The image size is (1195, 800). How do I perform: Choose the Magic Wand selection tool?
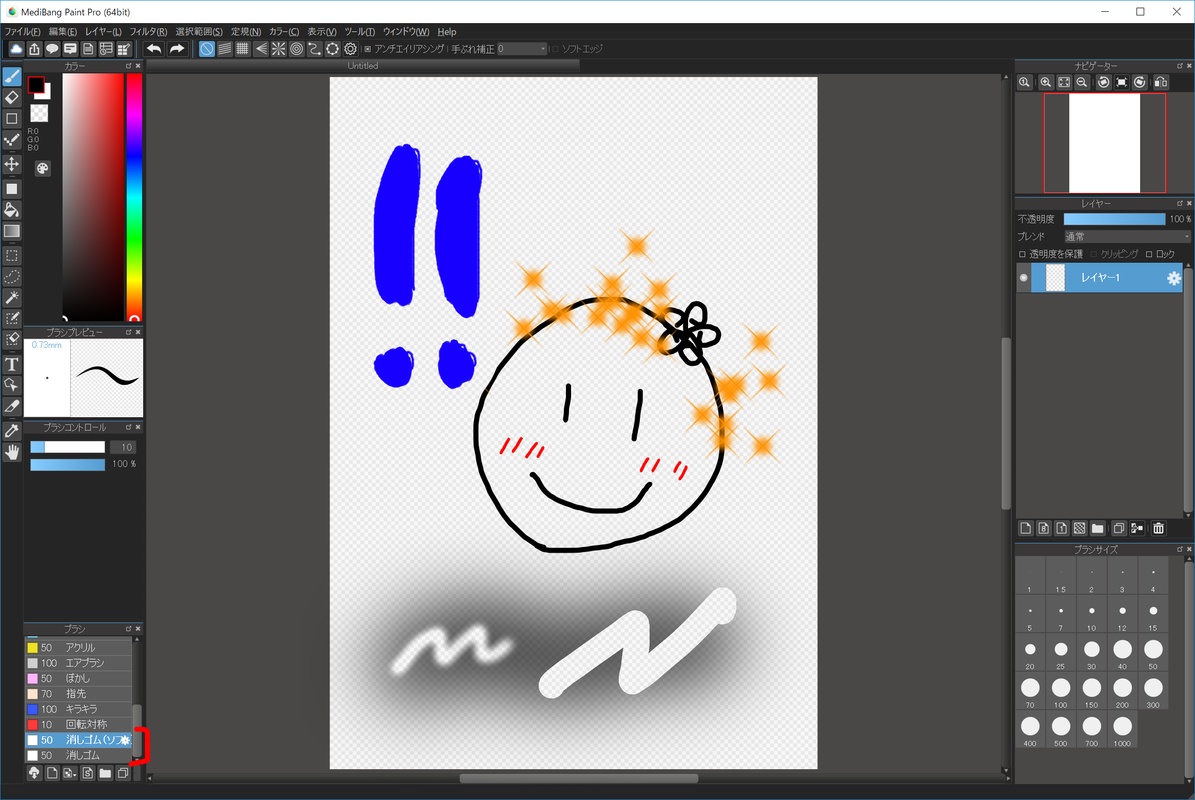pos(12,298)
